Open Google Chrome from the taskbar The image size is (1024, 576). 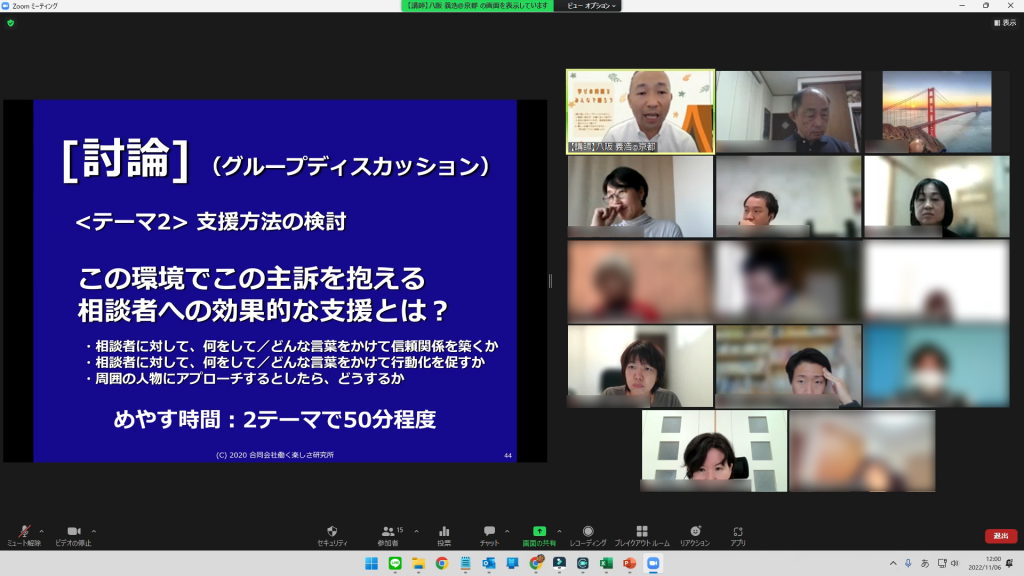441,564
